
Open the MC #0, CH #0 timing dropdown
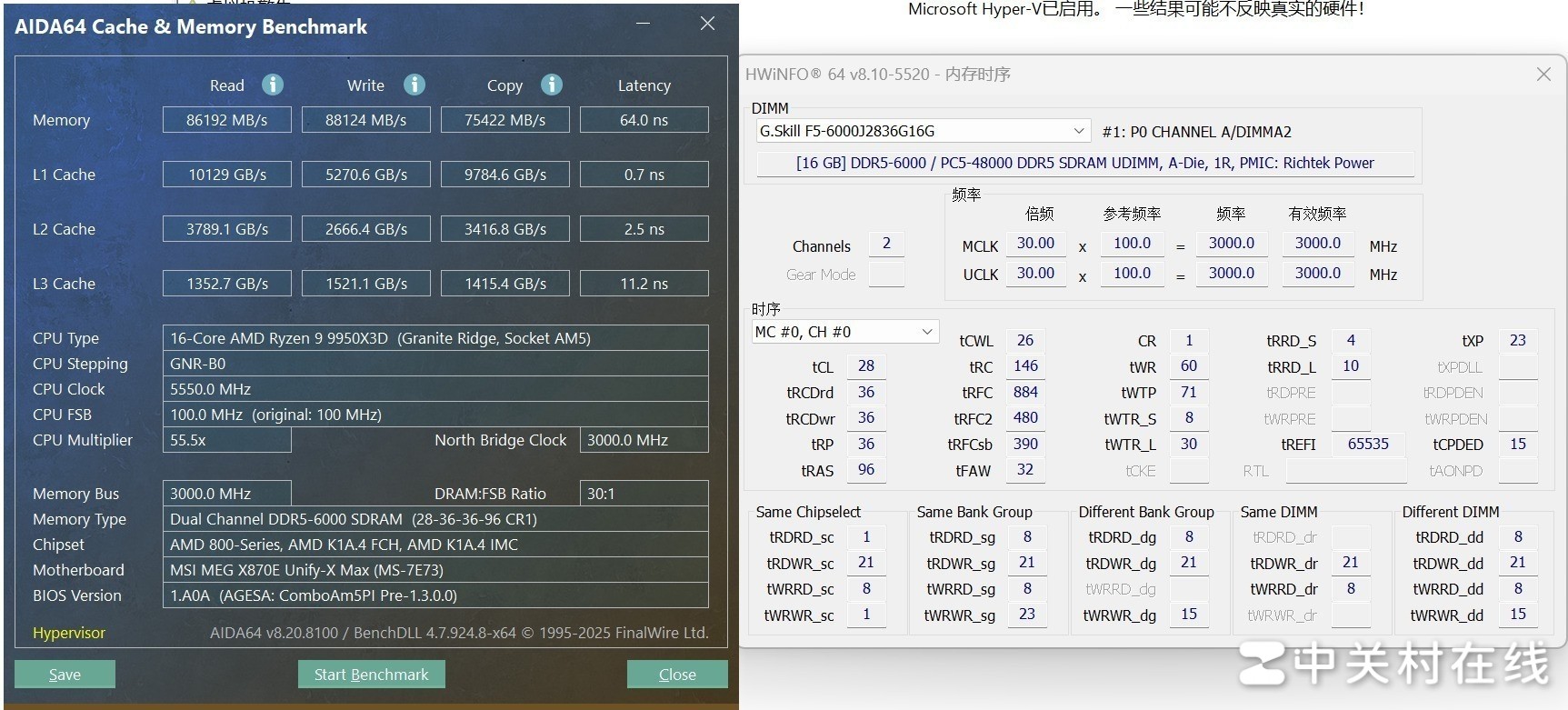[844, 332]
